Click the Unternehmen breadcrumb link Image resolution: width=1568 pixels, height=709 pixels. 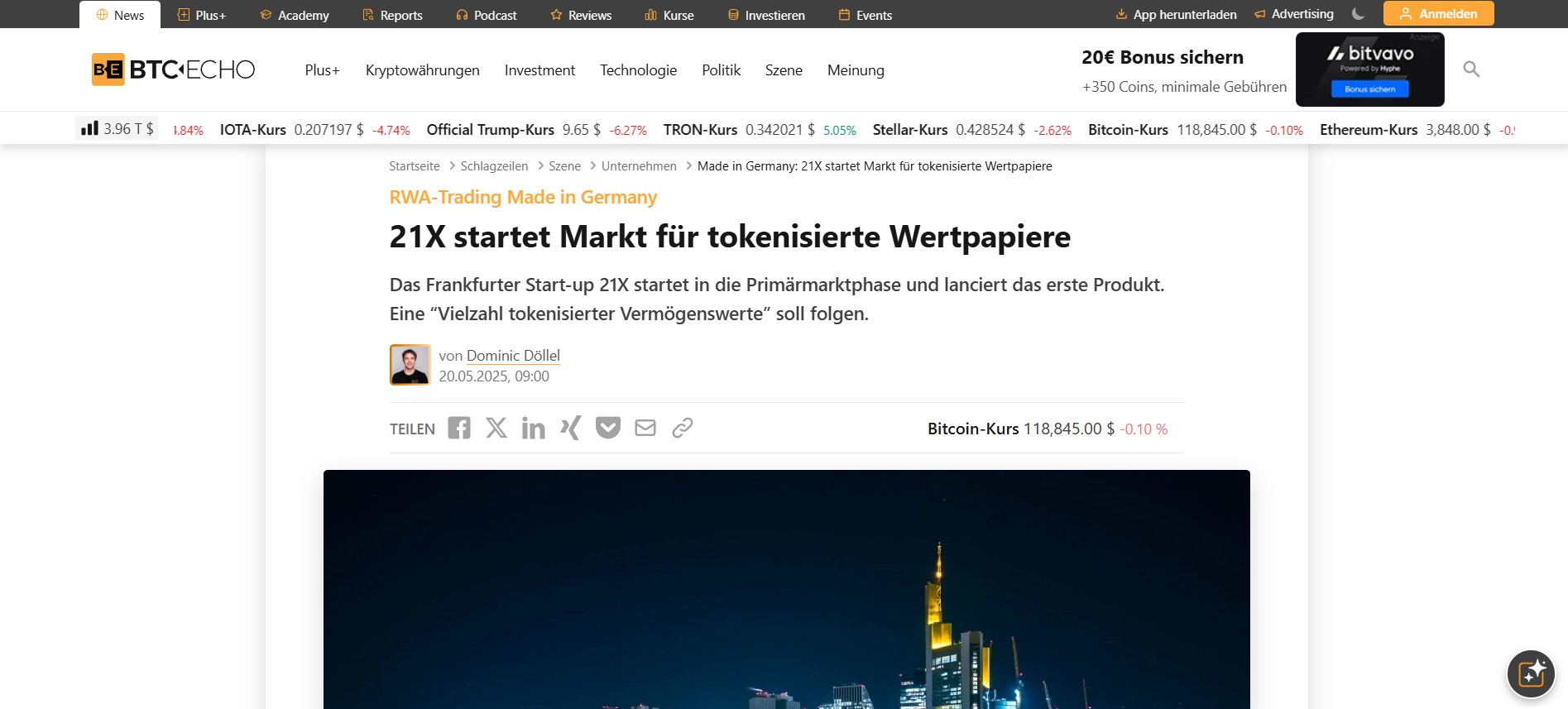point(639,166)
